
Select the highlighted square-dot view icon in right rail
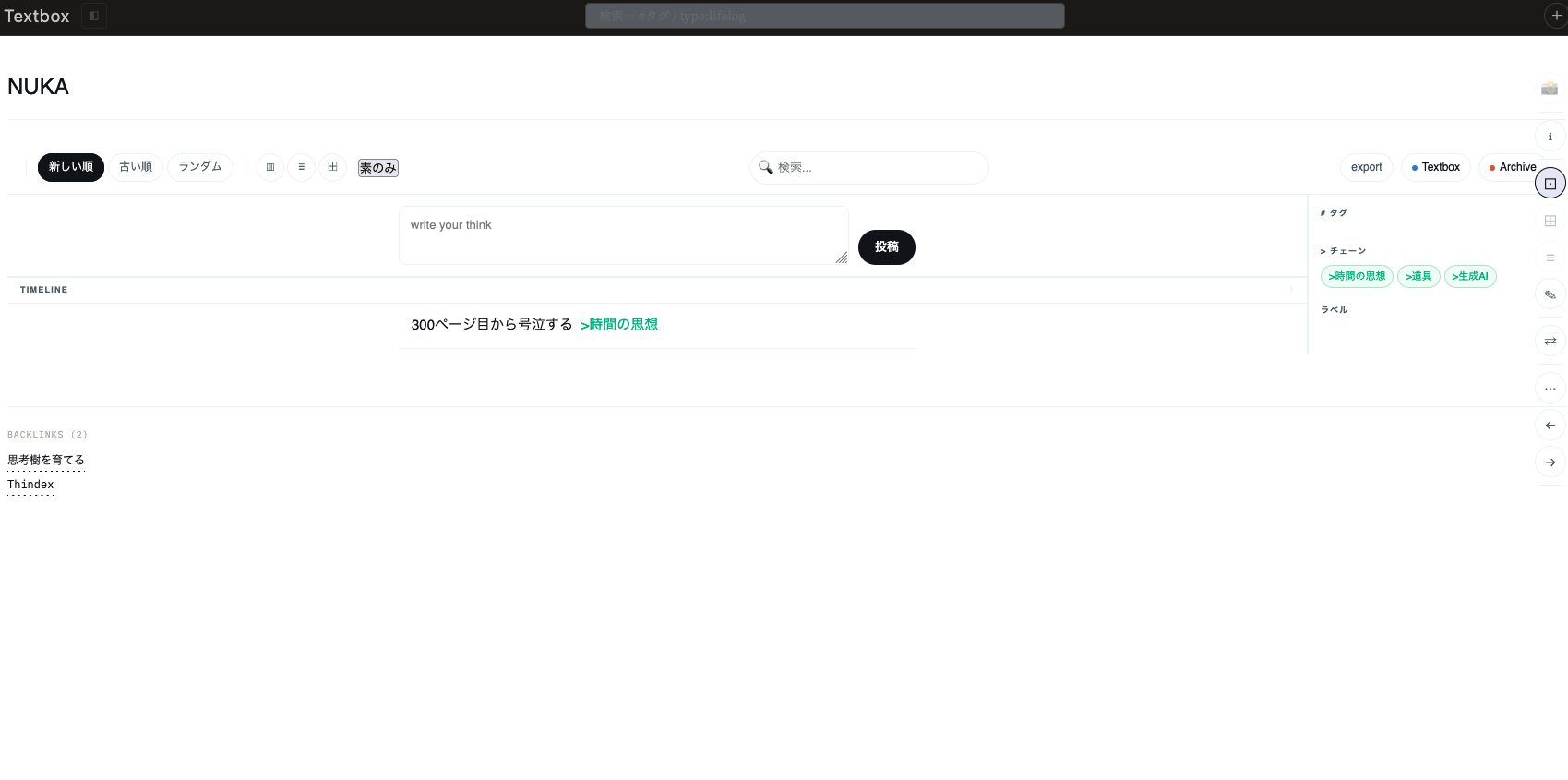pyautogui.click(x=1550, y=184)
